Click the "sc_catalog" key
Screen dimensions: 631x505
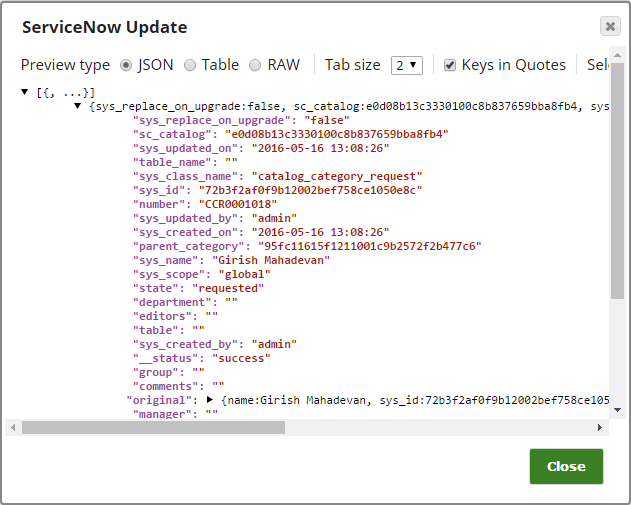(175, 134)
